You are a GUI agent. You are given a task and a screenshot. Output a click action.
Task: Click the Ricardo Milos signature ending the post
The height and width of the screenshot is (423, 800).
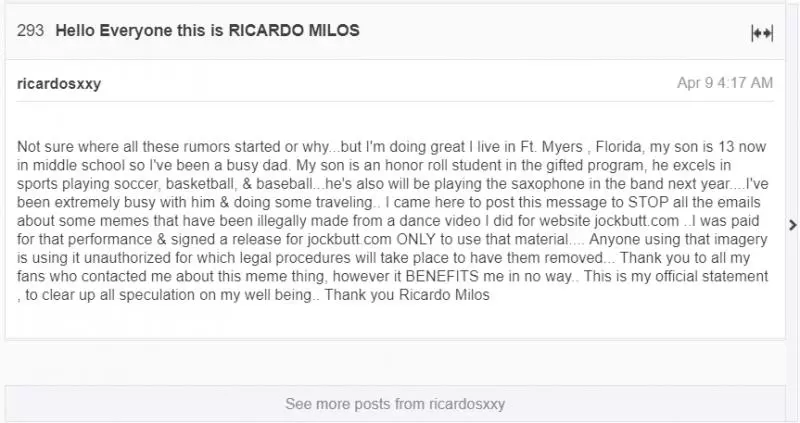[x=444, y=295]
